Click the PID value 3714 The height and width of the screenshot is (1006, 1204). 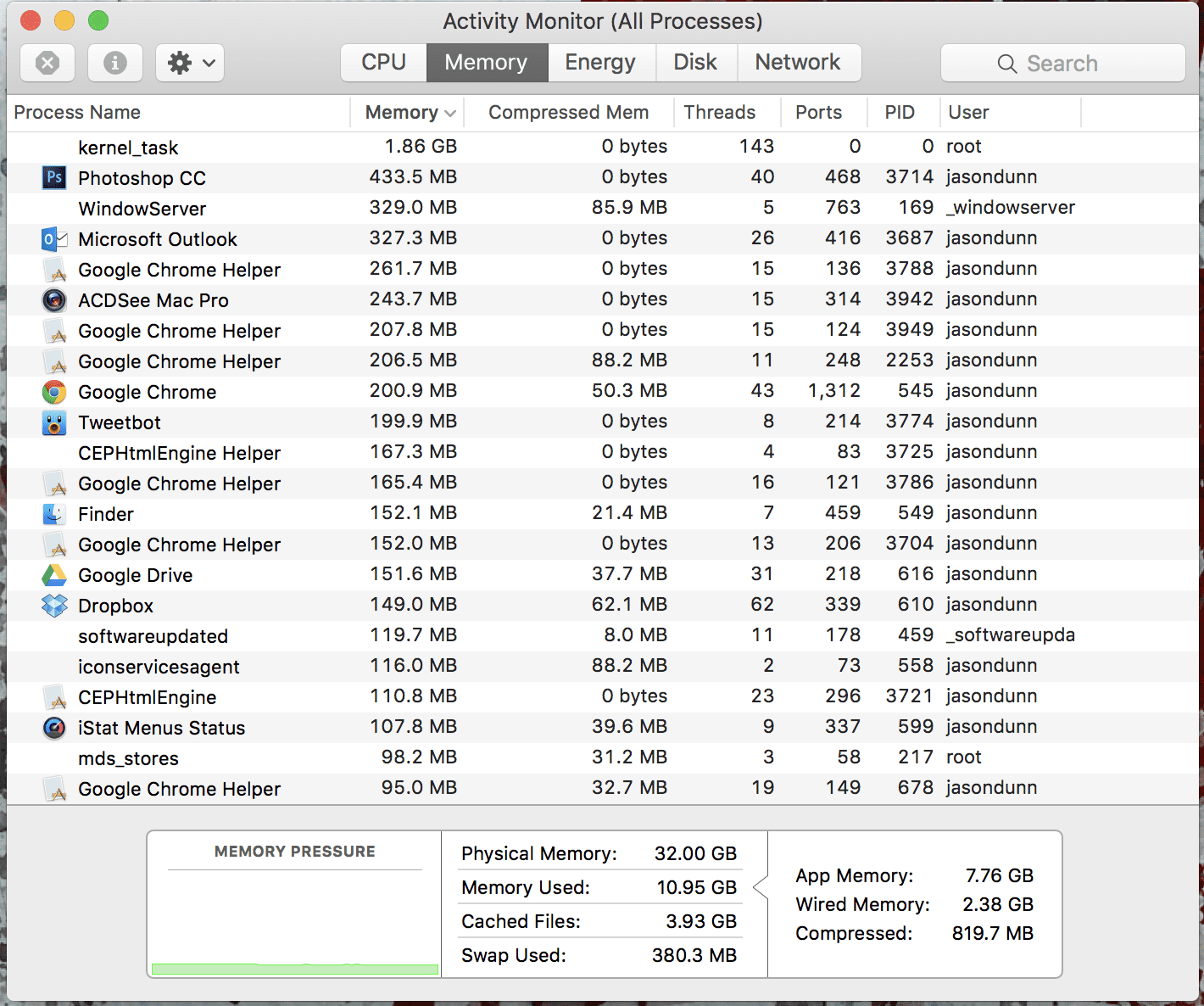(x=909, y=176)
